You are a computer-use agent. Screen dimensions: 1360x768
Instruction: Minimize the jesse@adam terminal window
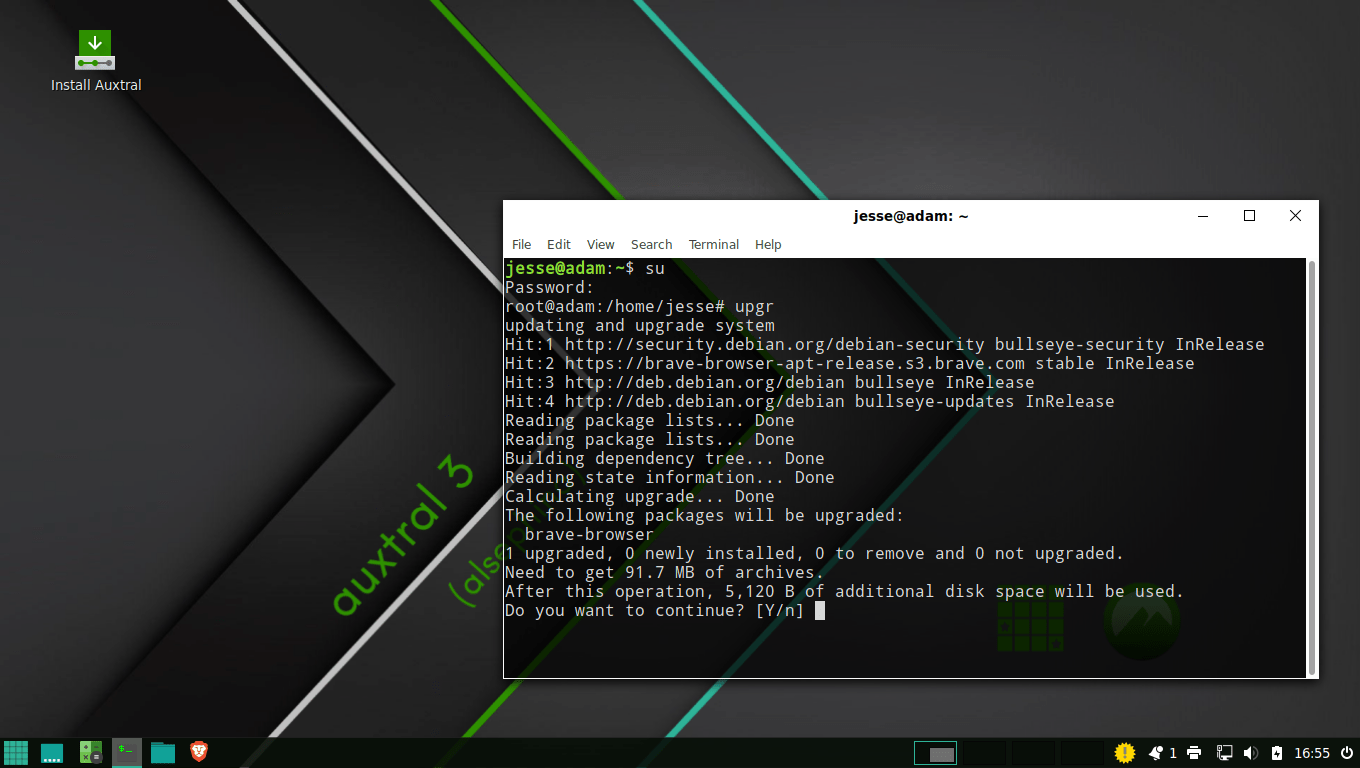click(1202, 216)
